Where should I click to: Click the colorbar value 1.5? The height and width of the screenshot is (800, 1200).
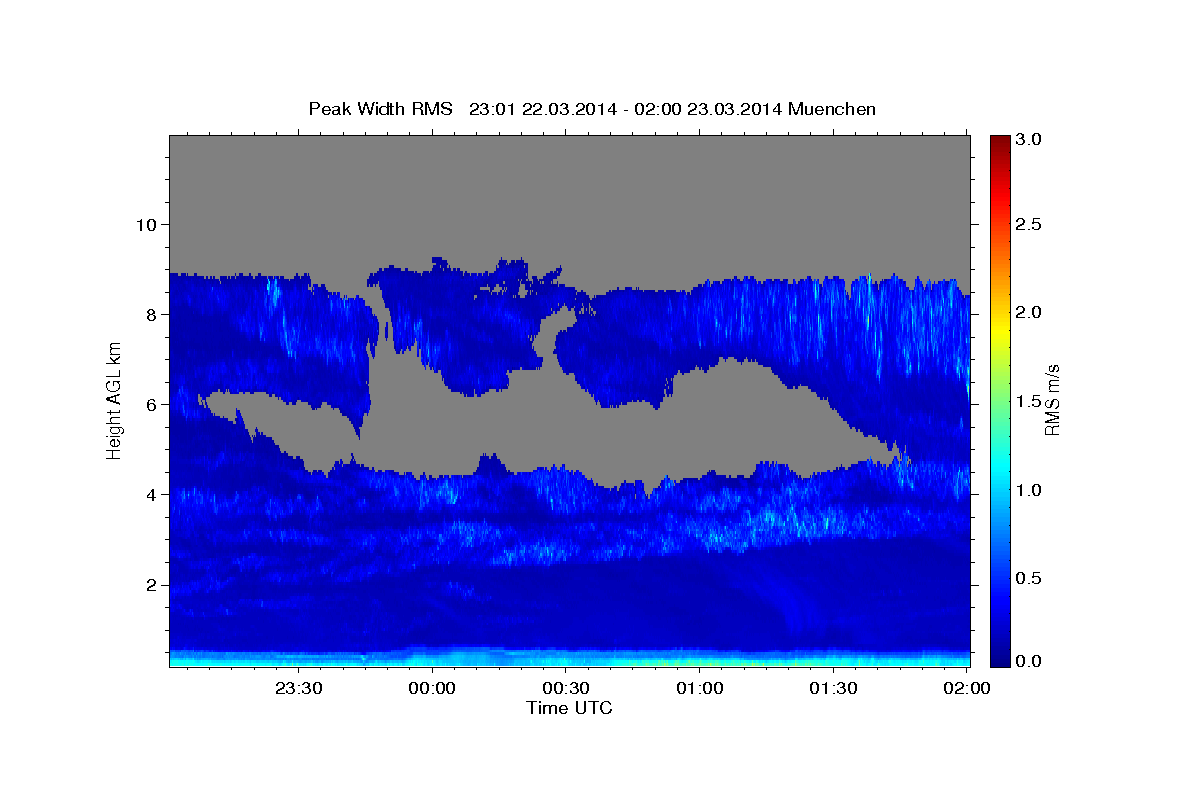pos(1031,401)
